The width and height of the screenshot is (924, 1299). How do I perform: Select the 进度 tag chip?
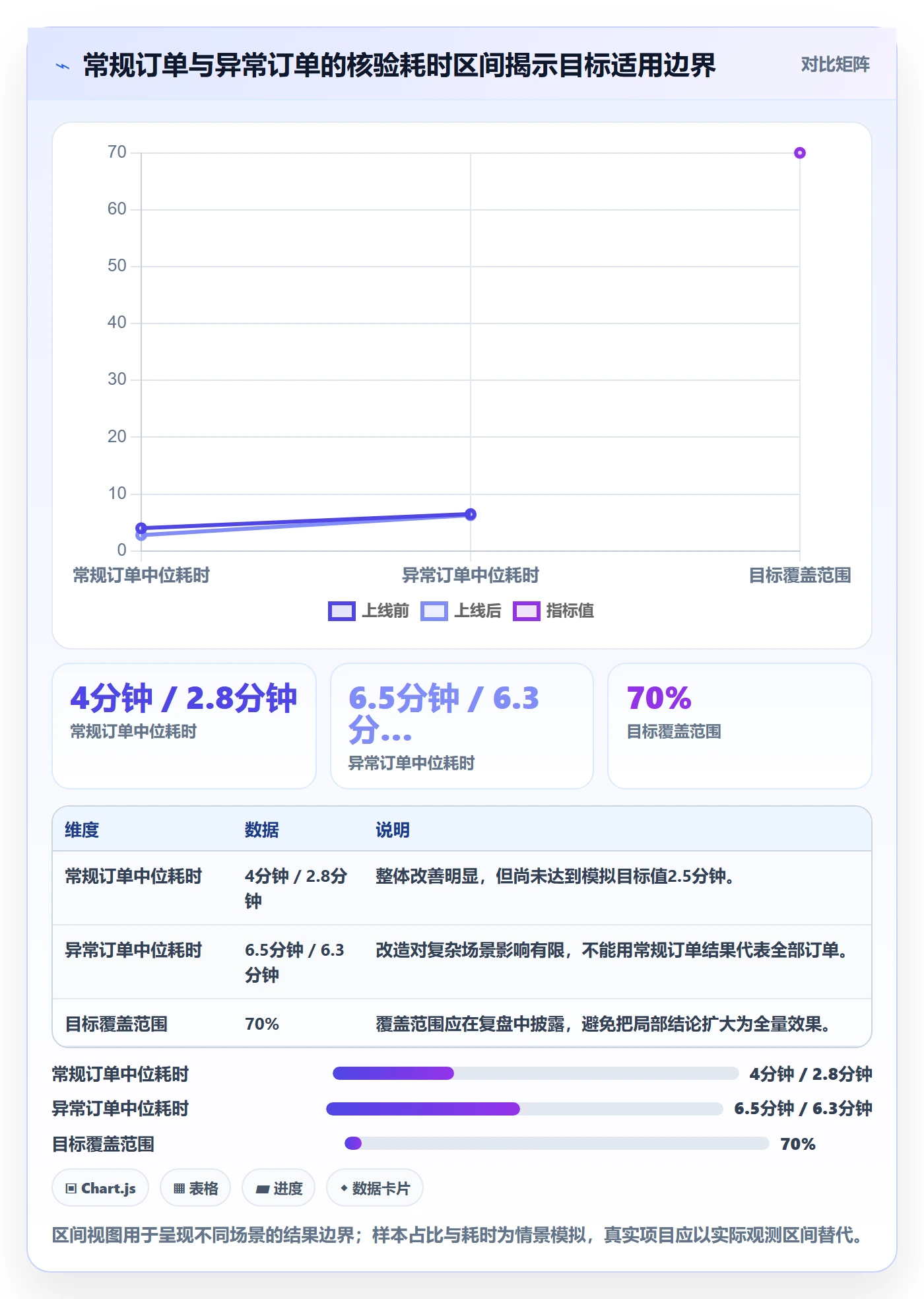coord(279,1187)
